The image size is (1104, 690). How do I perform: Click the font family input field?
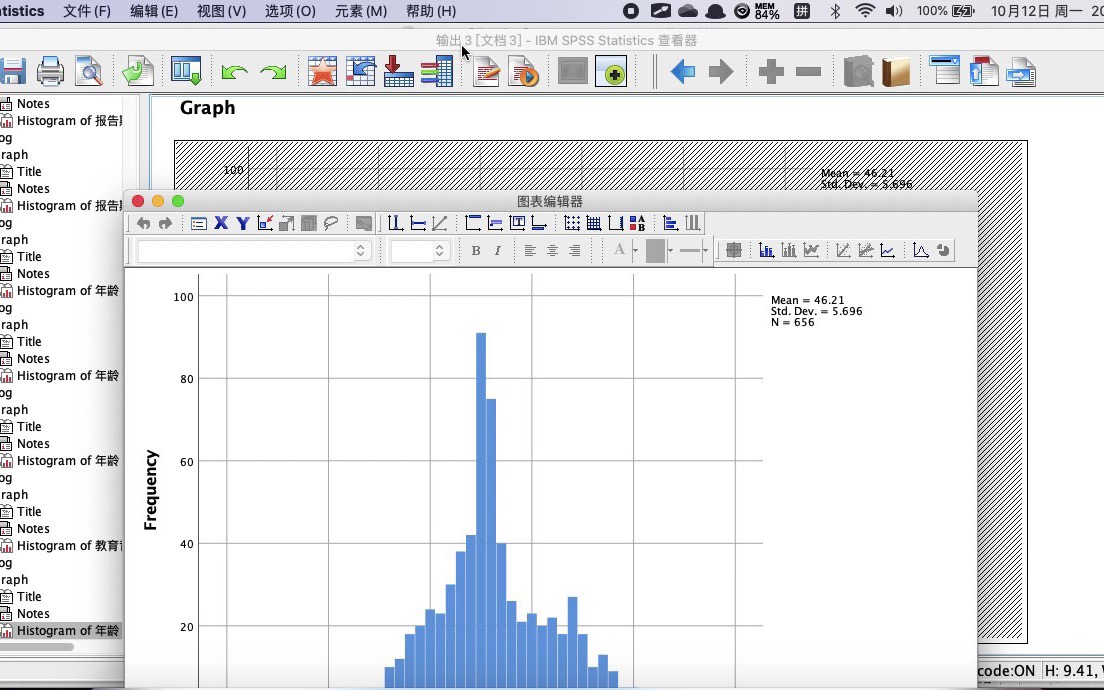click(x=246, y=251)
